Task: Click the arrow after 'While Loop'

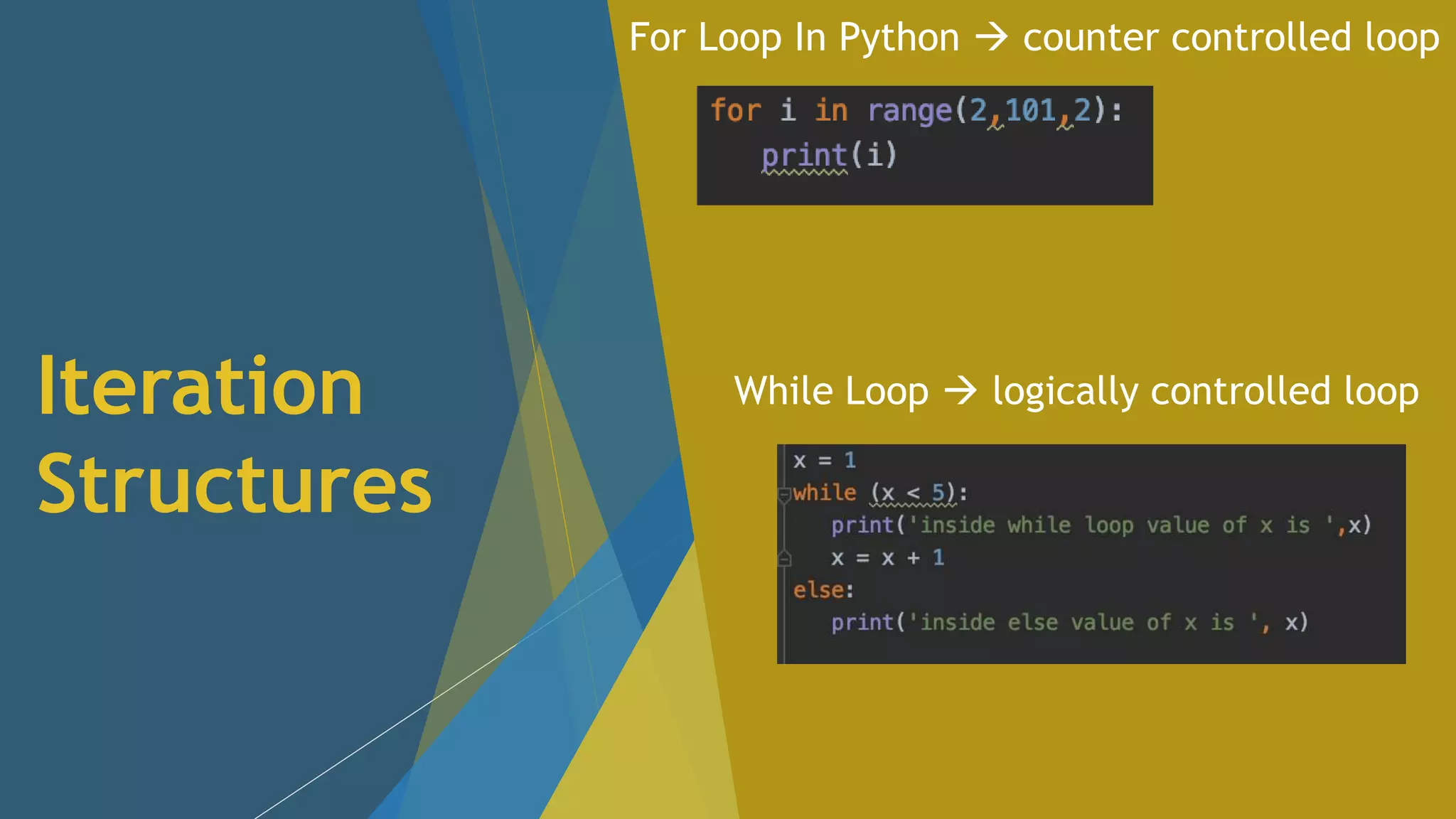Action: (x=960, y=391)
